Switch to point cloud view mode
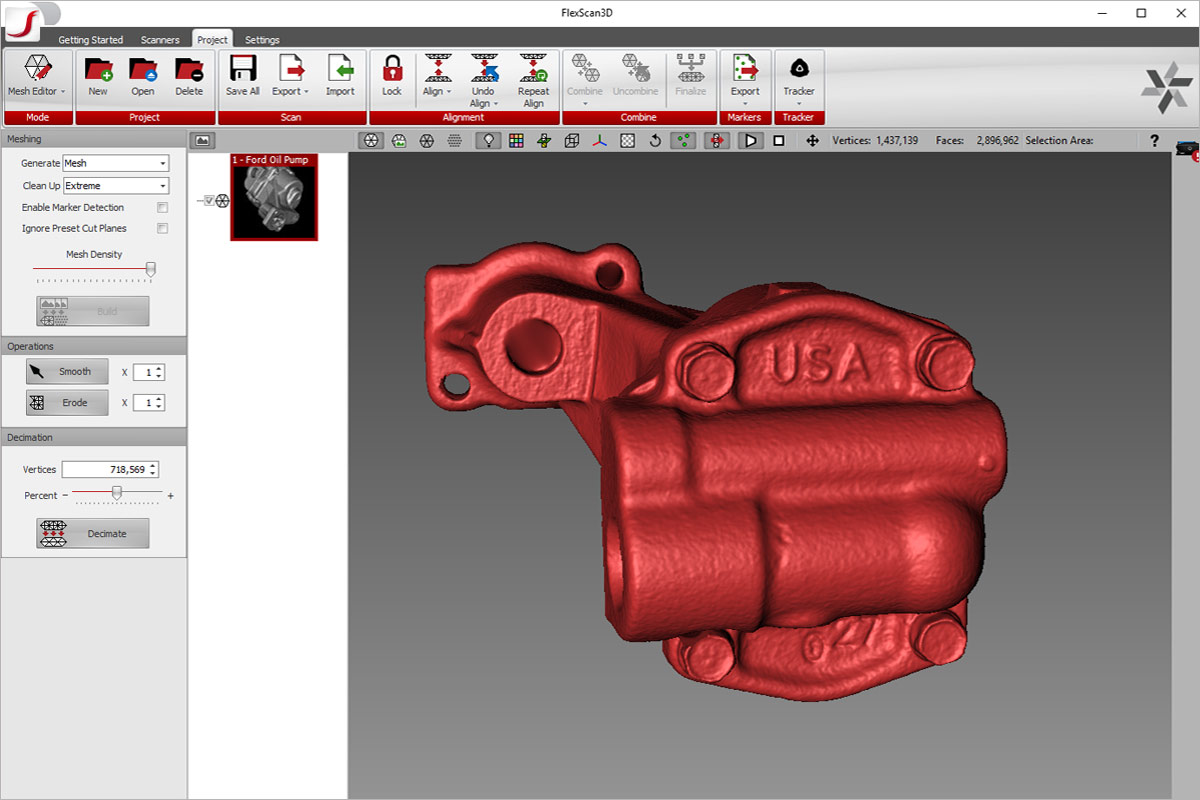 (455, 141)
